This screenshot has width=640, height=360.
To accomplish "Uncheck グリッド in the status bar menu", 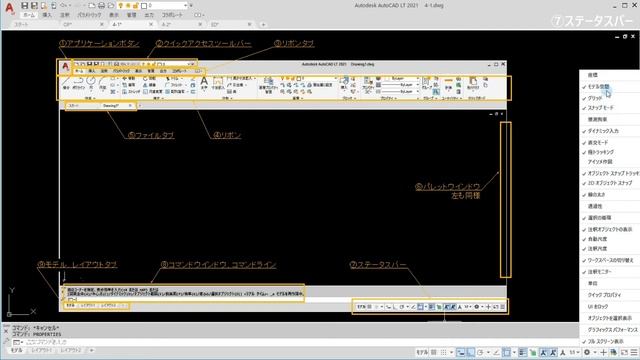I will pos(595,98).
